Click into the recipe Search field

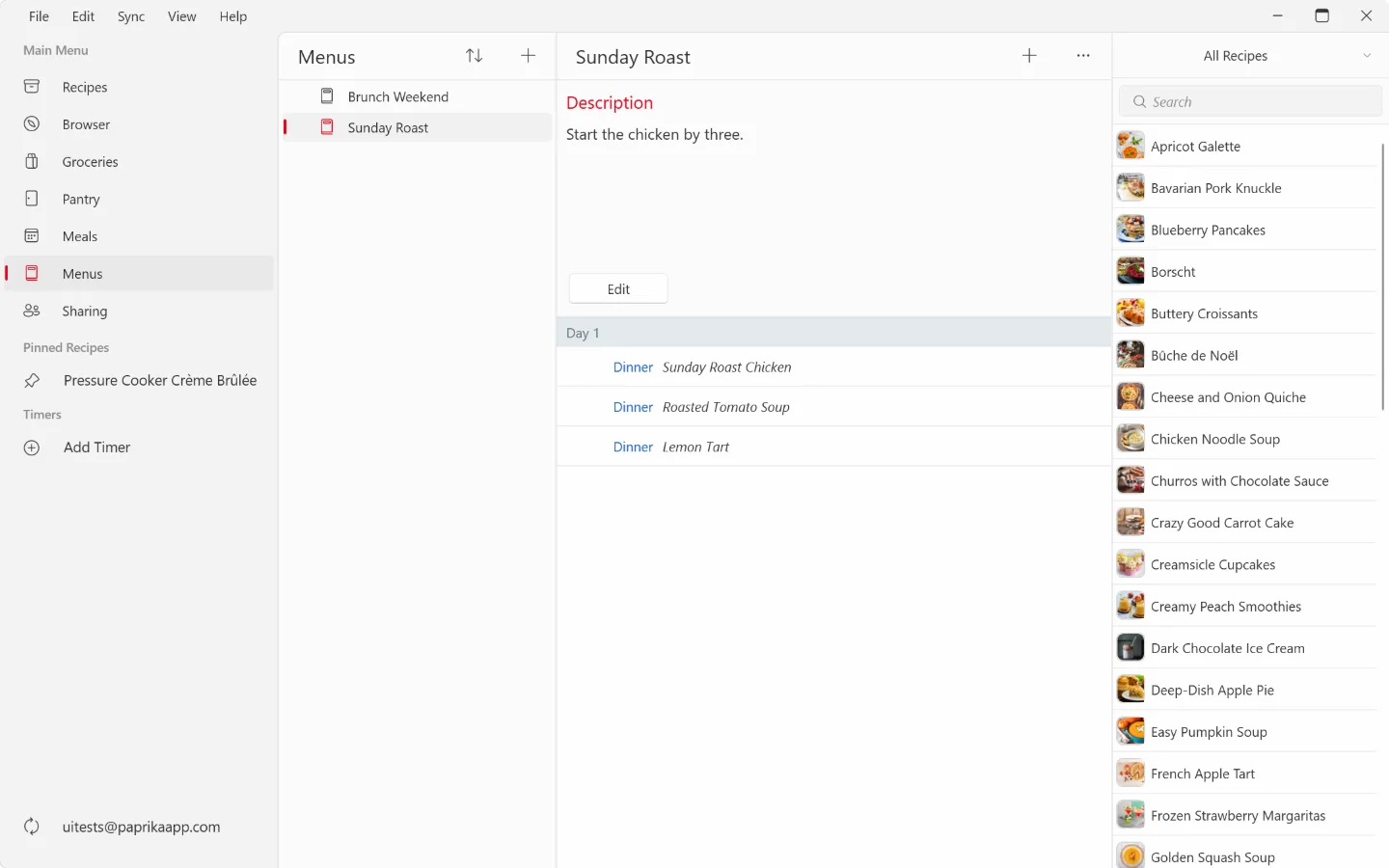[x=1251, y=101]
